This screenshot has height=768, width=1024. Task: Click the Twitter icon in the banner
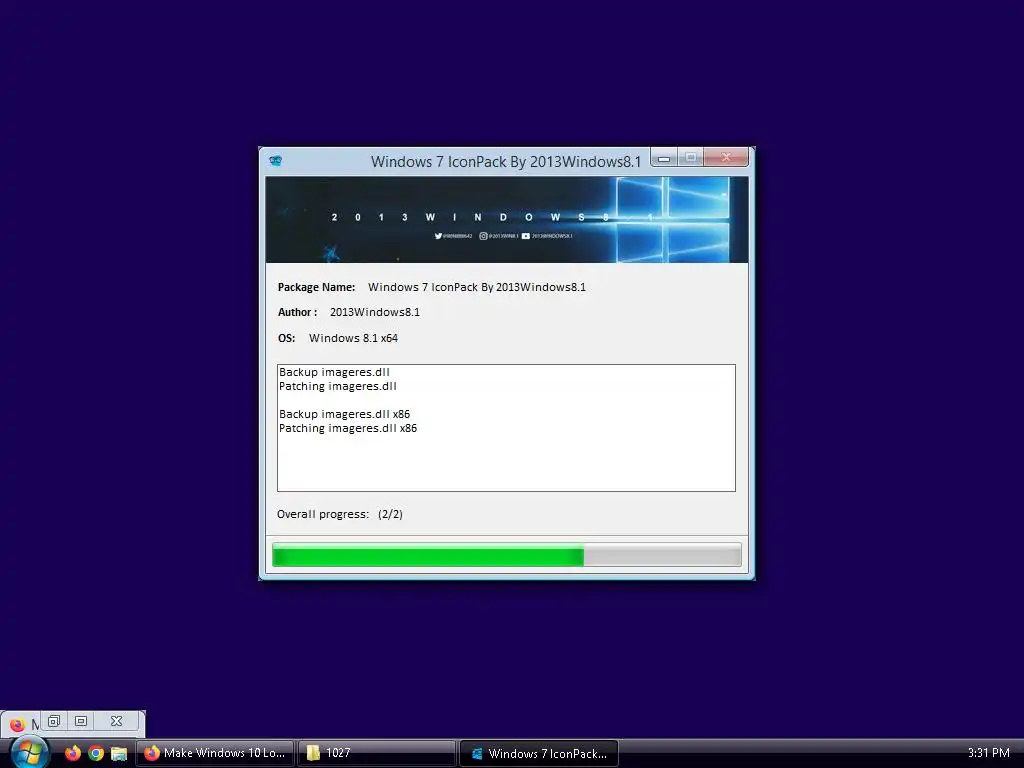tap(438, 236)
